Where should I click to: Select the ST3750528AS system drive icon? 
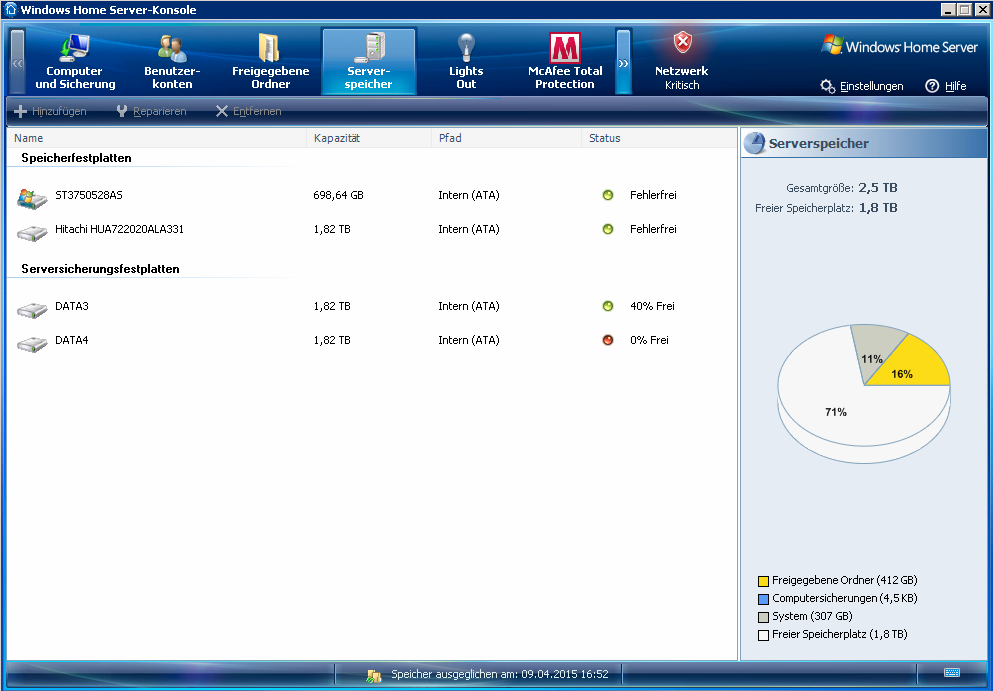click(x=32, y=197)
